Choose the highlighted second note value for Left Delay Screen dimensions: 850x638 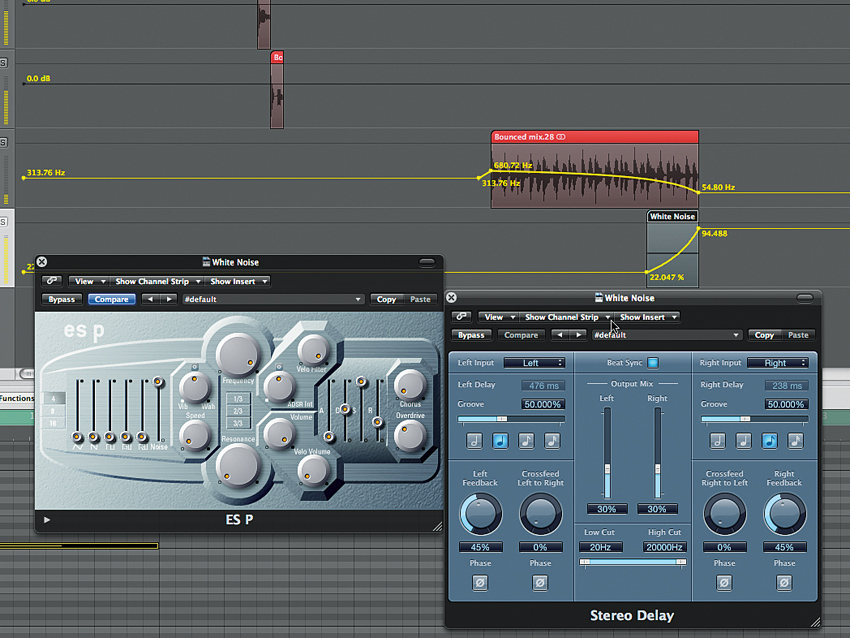[500, 441]
